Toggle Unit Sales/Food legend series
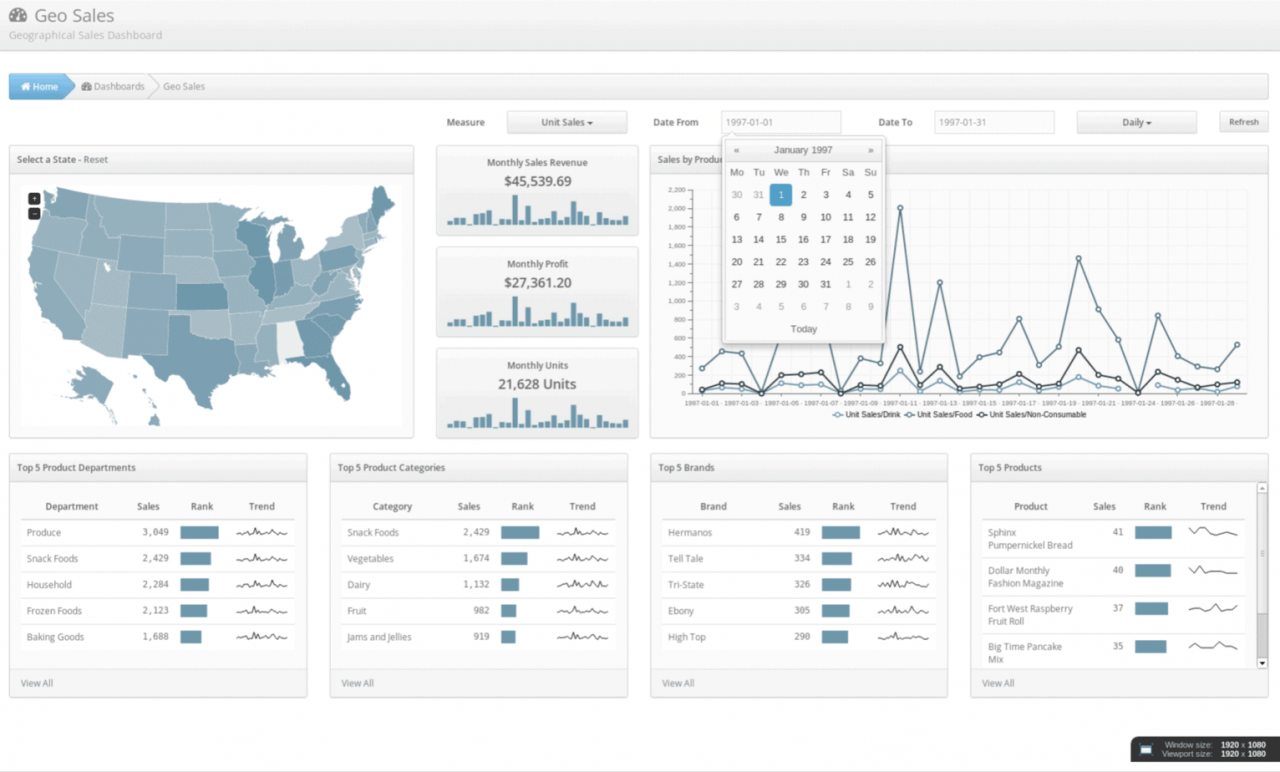 (938, 414)
